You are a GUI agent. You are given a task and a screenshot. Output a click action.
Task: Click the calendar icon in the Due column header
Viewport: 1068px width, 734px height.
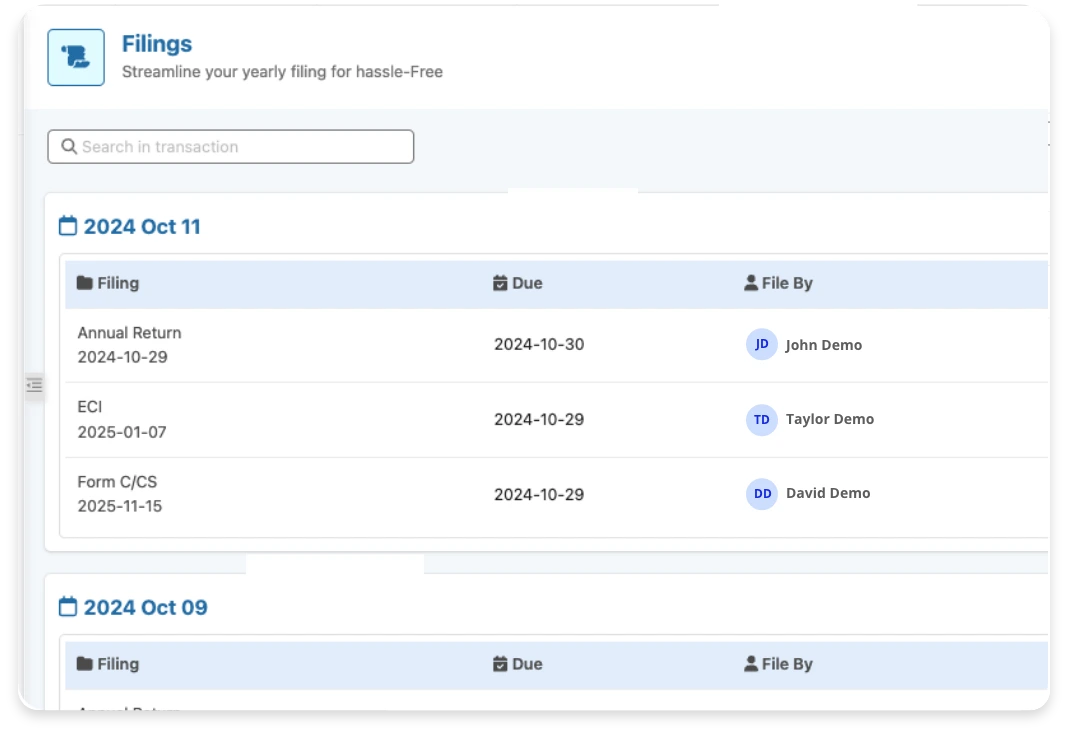(499, 283)
